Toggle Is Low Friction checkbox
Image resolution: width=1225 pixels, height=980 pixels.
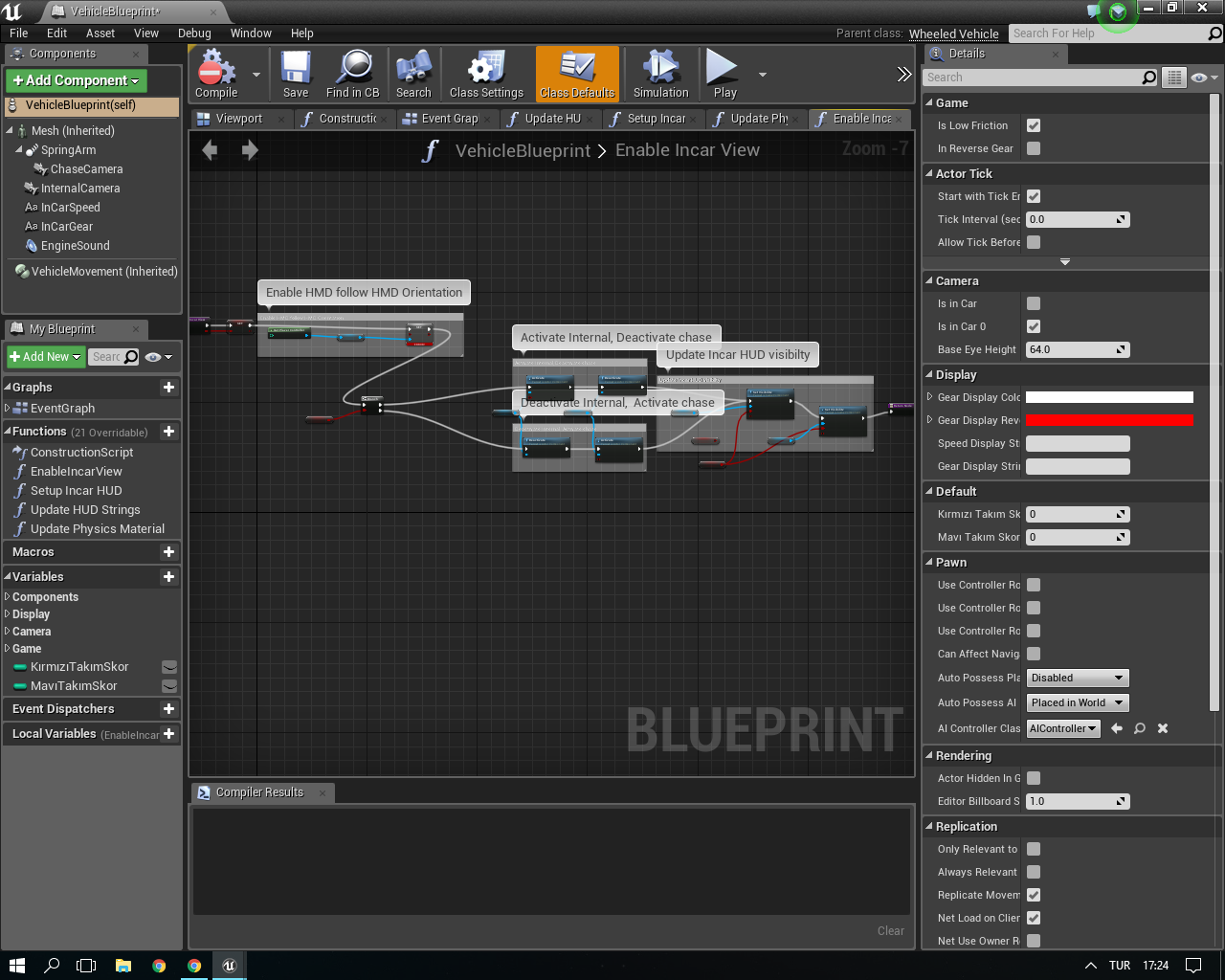tap(1034, 125)
